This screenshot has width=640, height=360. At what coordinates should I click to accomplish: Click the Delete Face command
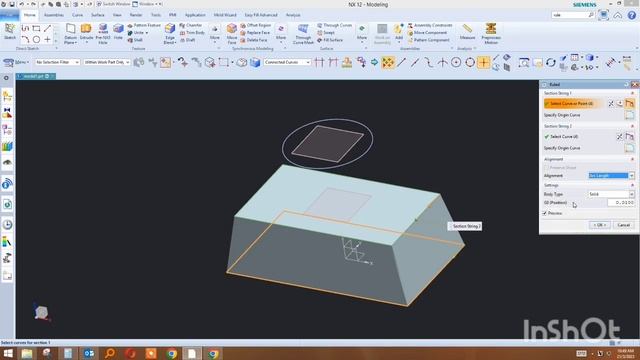click(253, 40)
